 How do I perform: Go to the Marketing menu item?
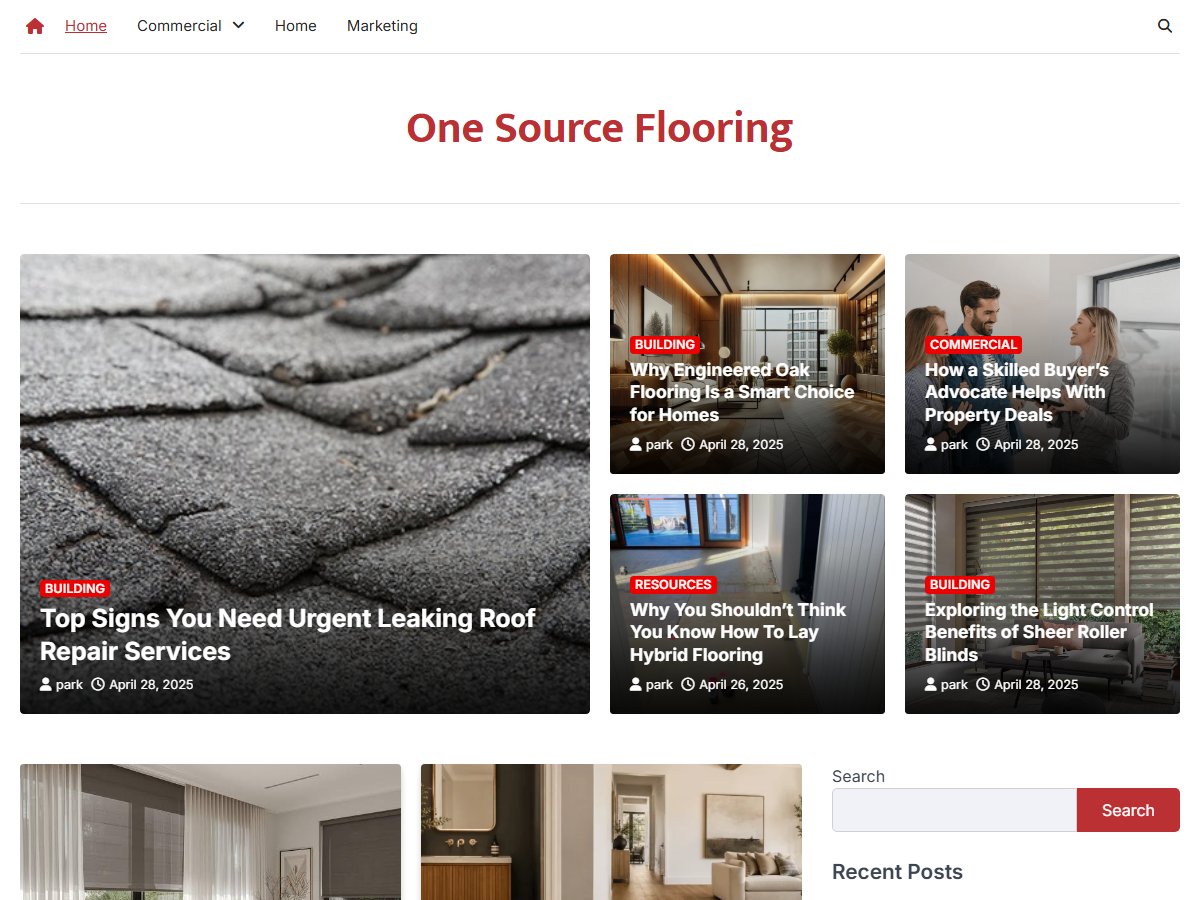coord(382,26)
